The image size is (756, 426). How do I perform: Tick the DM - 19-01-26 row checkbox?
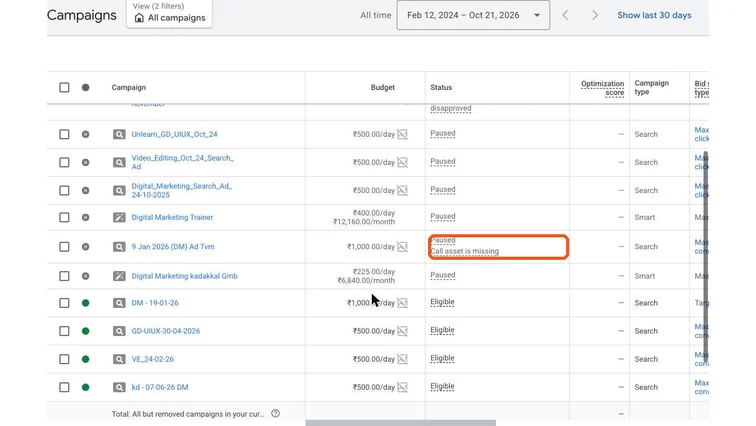64,303
